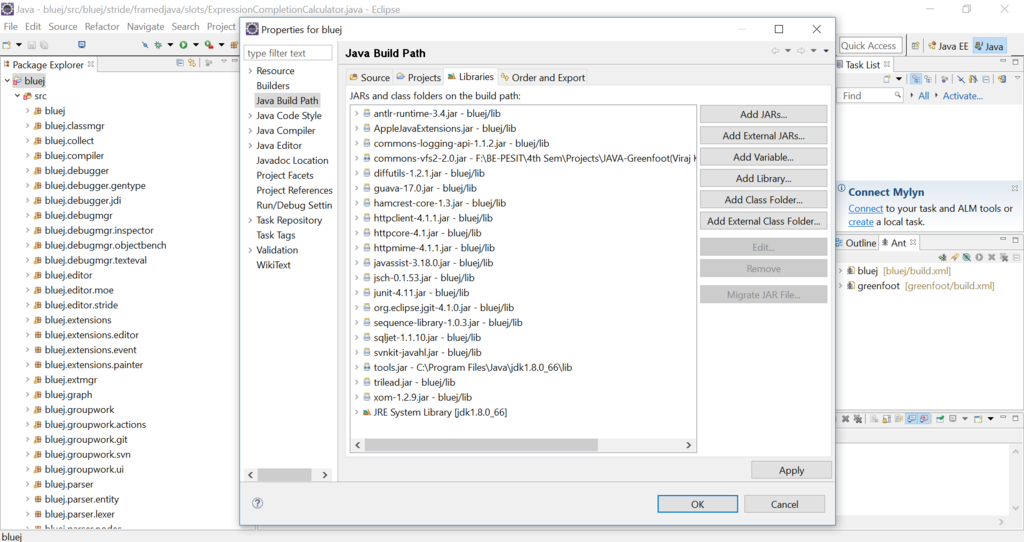Click the blue Open Task icon in toolbar
Viewport: 1024px width, 542px height.
pyautogui.click(x=82, y=44)
